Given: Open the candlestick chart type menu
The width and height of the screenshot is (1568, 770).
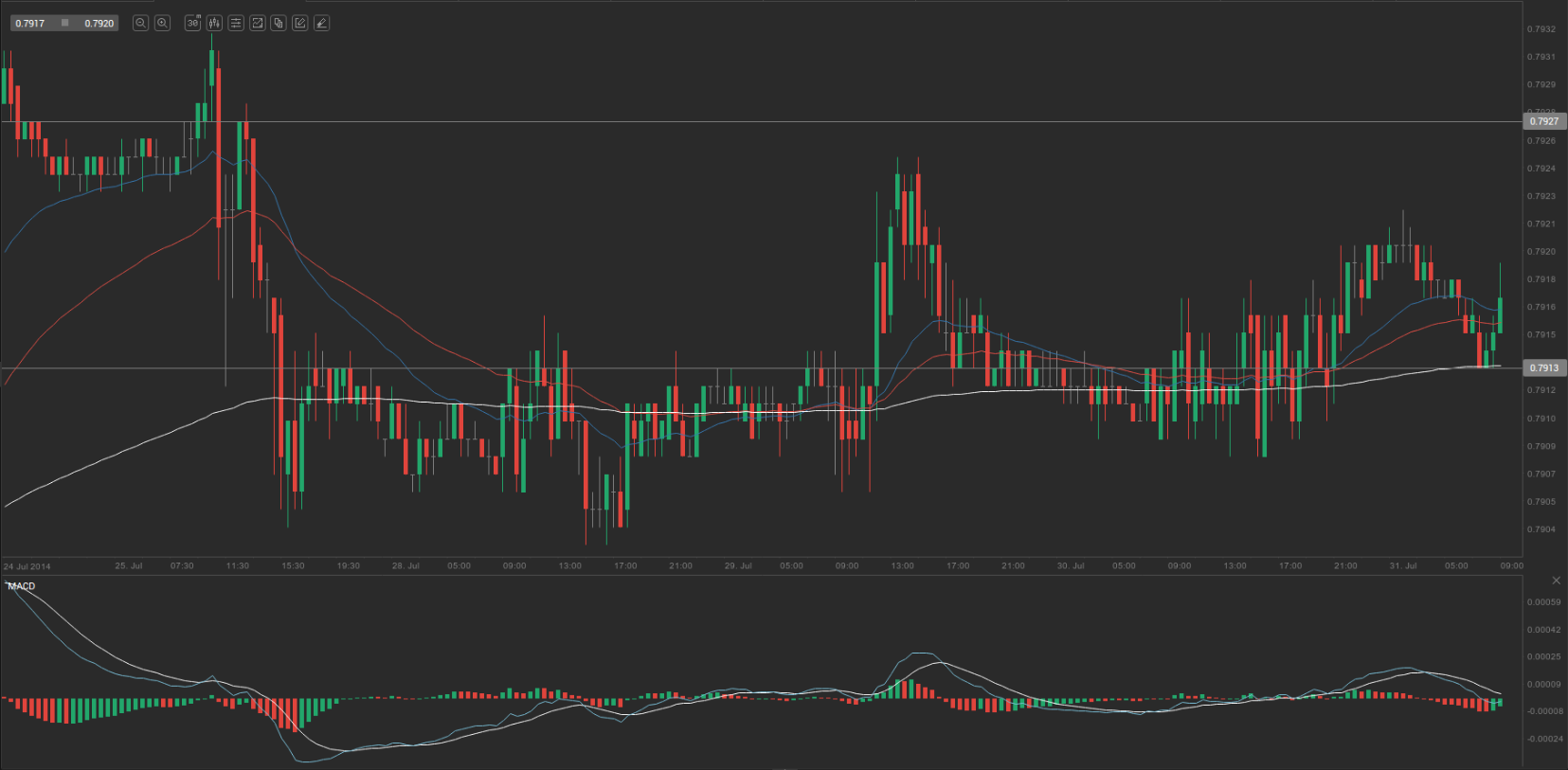Looking at the screenshot, I should coord(214,23).
